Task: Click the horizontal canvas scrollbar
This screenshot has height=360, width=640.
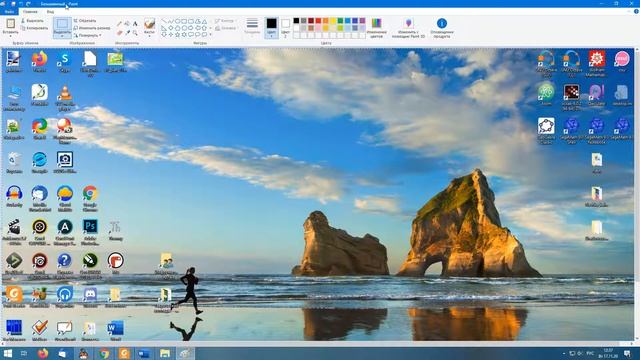Action: (318, 344)
